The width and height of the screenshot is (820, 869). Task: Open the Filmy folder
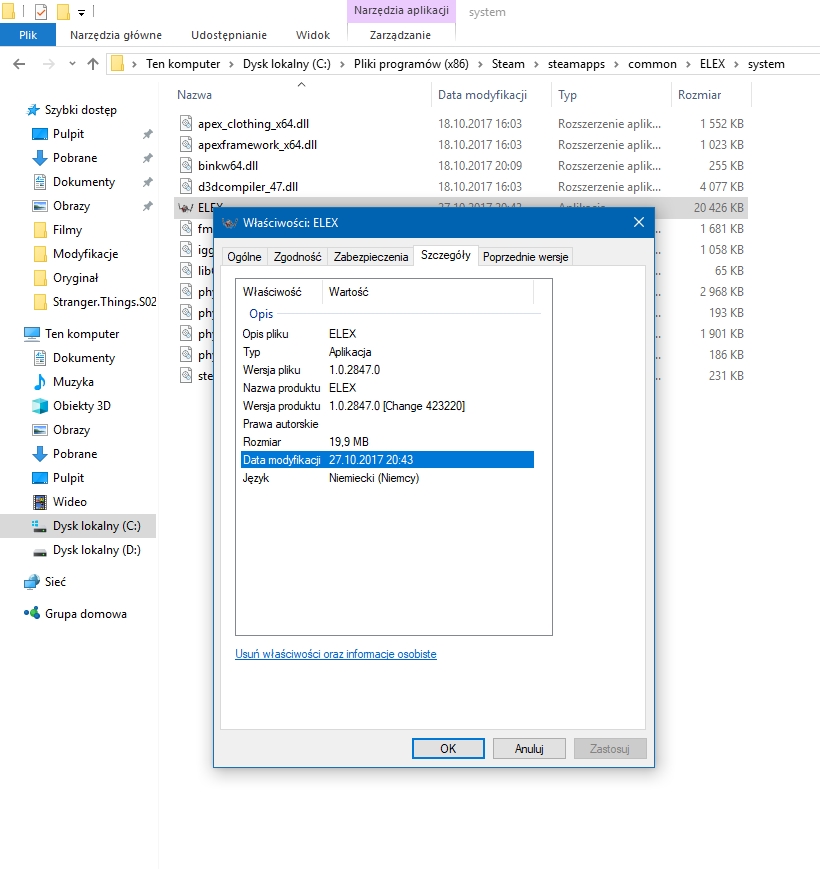click(68, 230)
